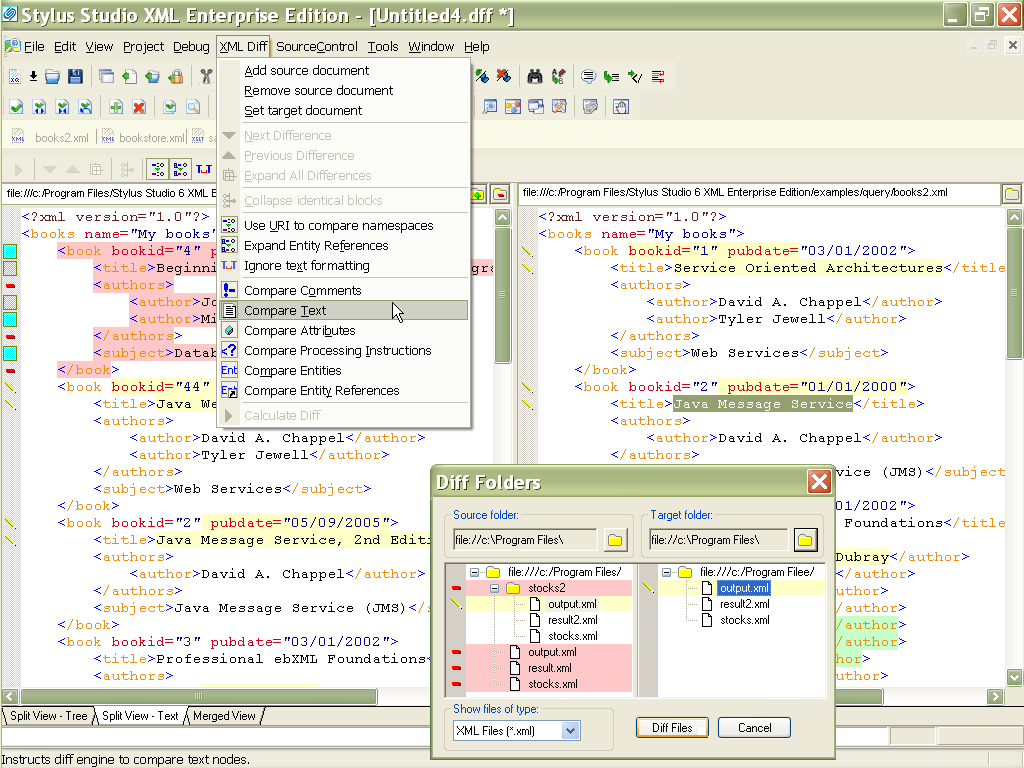The height and width of the screenshot is (768, 1024).
Task: Click the T…T ignore text formatting toolbar icon
Action: 203,170
